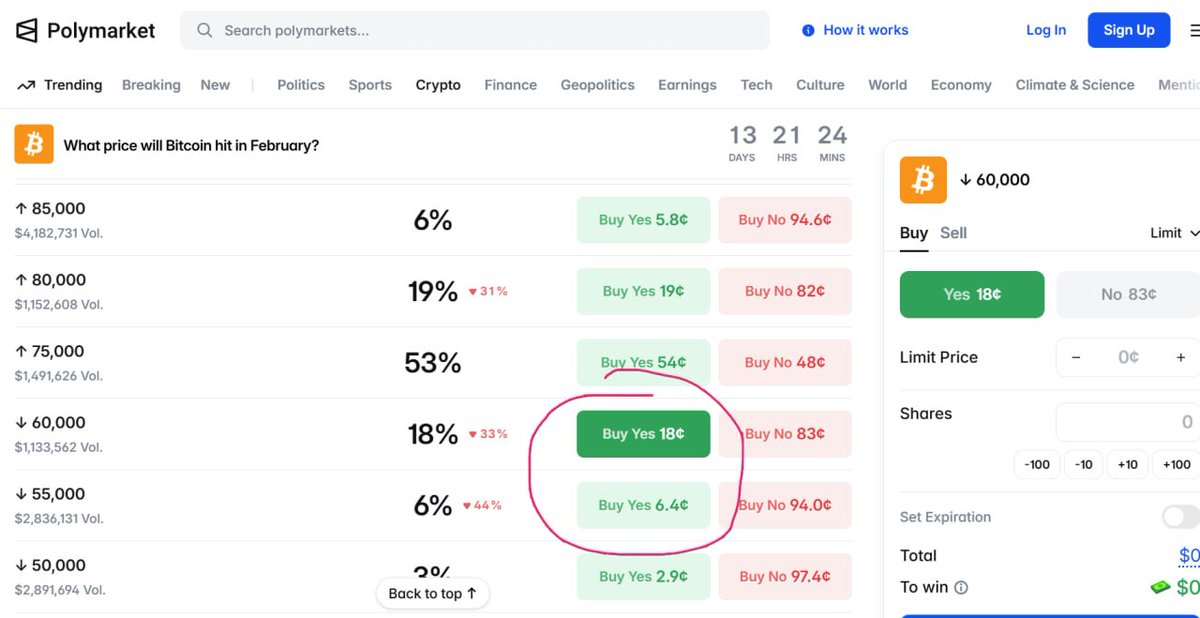Image resolution: width=1200 pixels, height=618 pixels.
Task: Click the 53% chance value
Action: click(433, 362)
